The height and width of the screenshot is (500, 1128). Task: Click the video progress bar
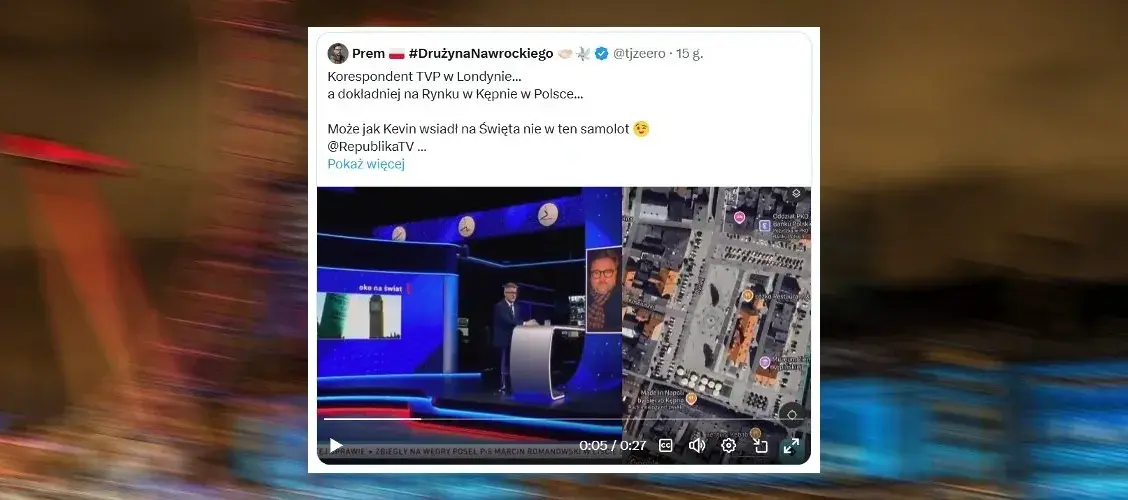click(x=563, y=419)
